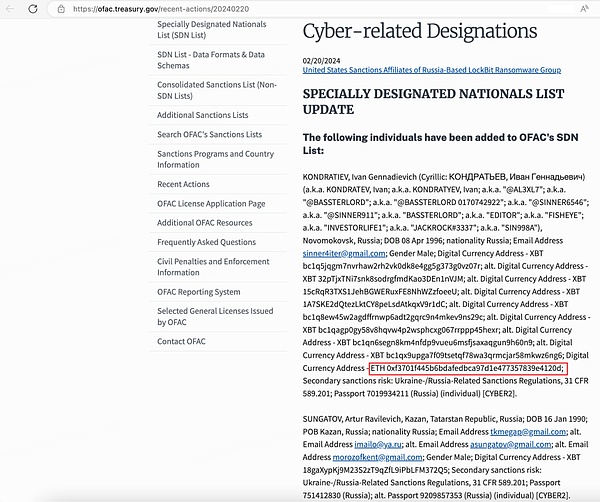Open Specially Designated Nationals List sidebar link

coord(212,29)
